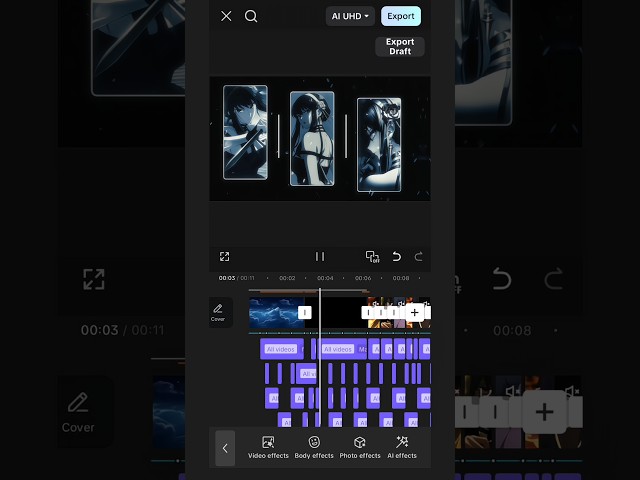Redo the last undone edit

tap(418, 256)
